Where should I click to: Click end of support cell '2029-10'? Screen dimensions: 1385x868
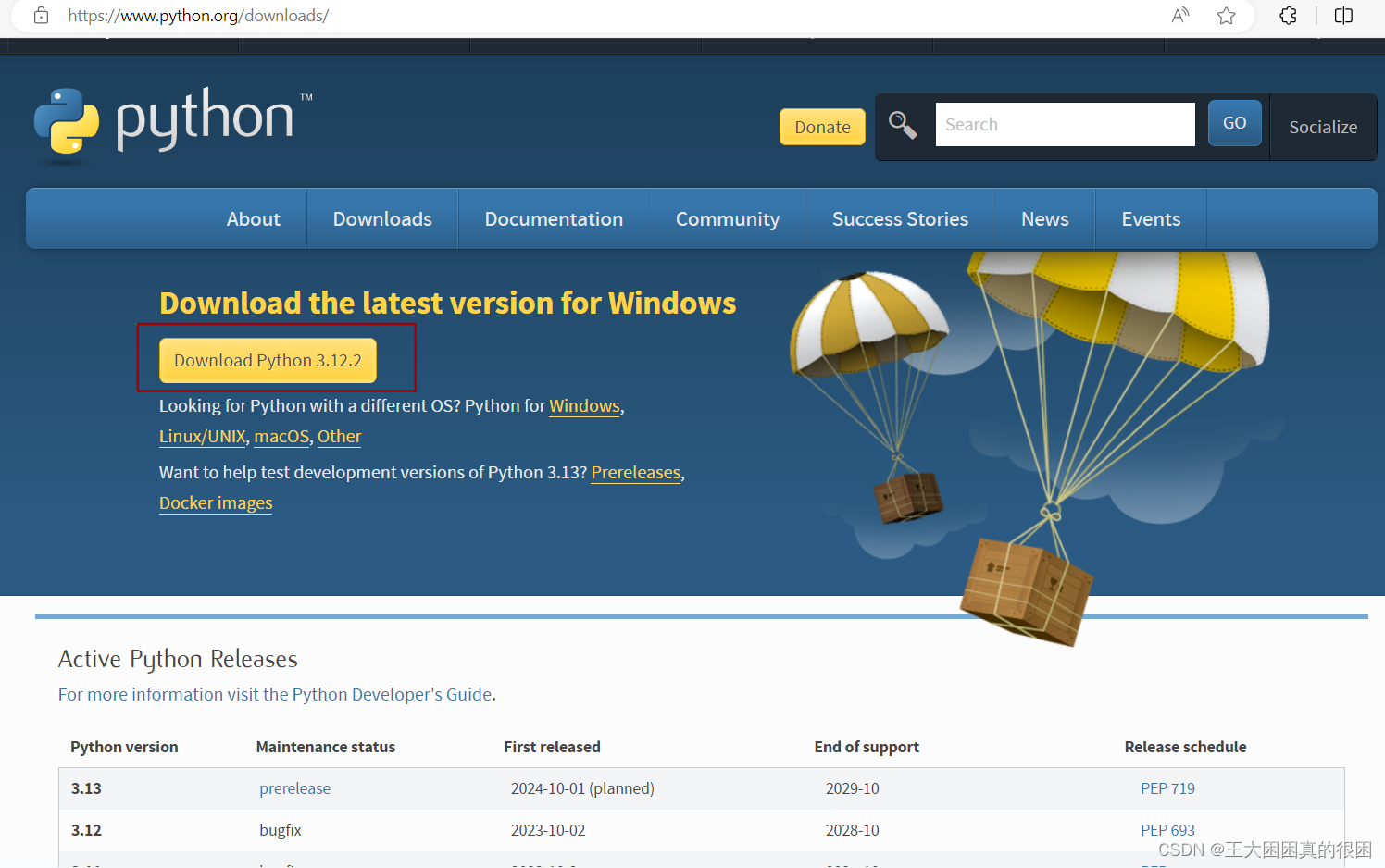pyautogui.click(x=852, y=788)
